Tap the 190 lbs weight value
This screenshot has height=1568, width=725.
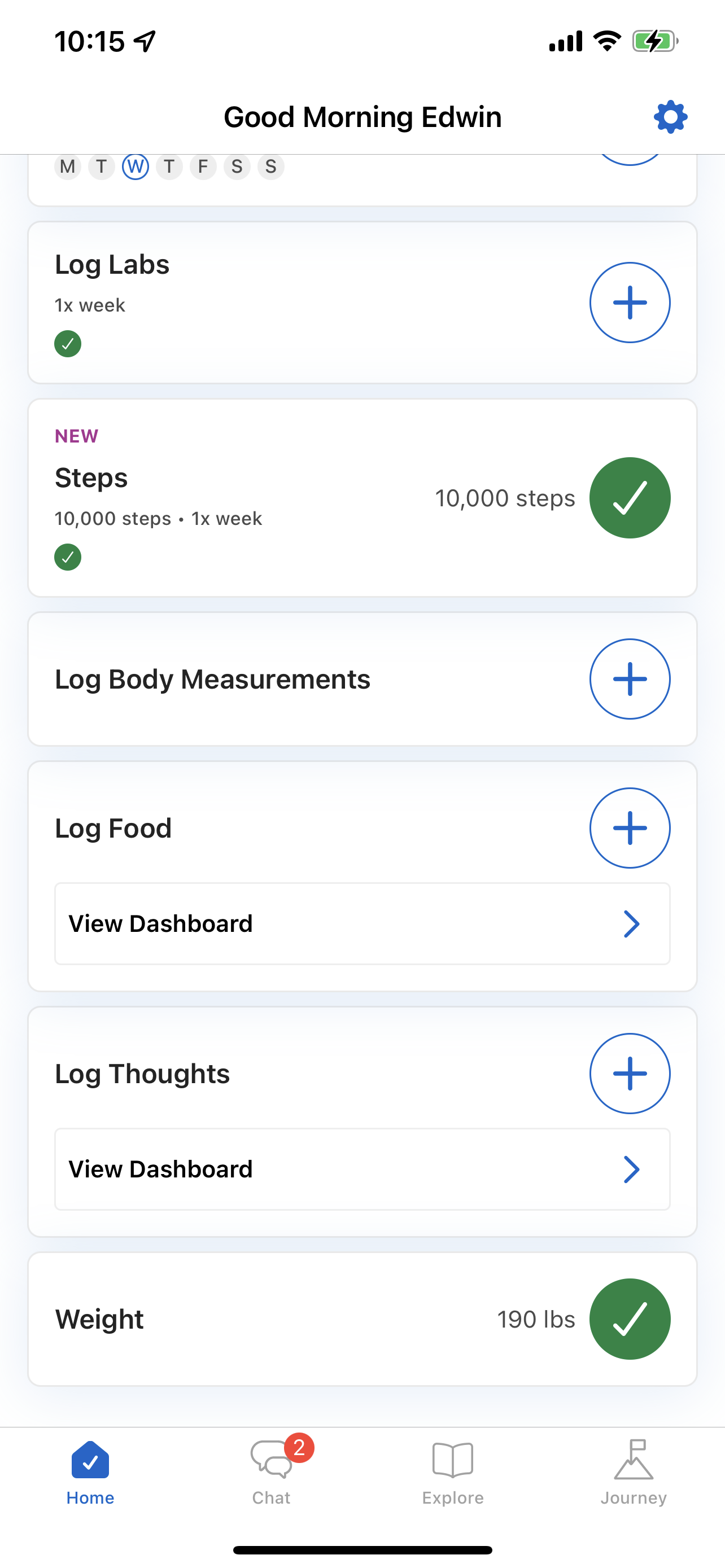536,1319
